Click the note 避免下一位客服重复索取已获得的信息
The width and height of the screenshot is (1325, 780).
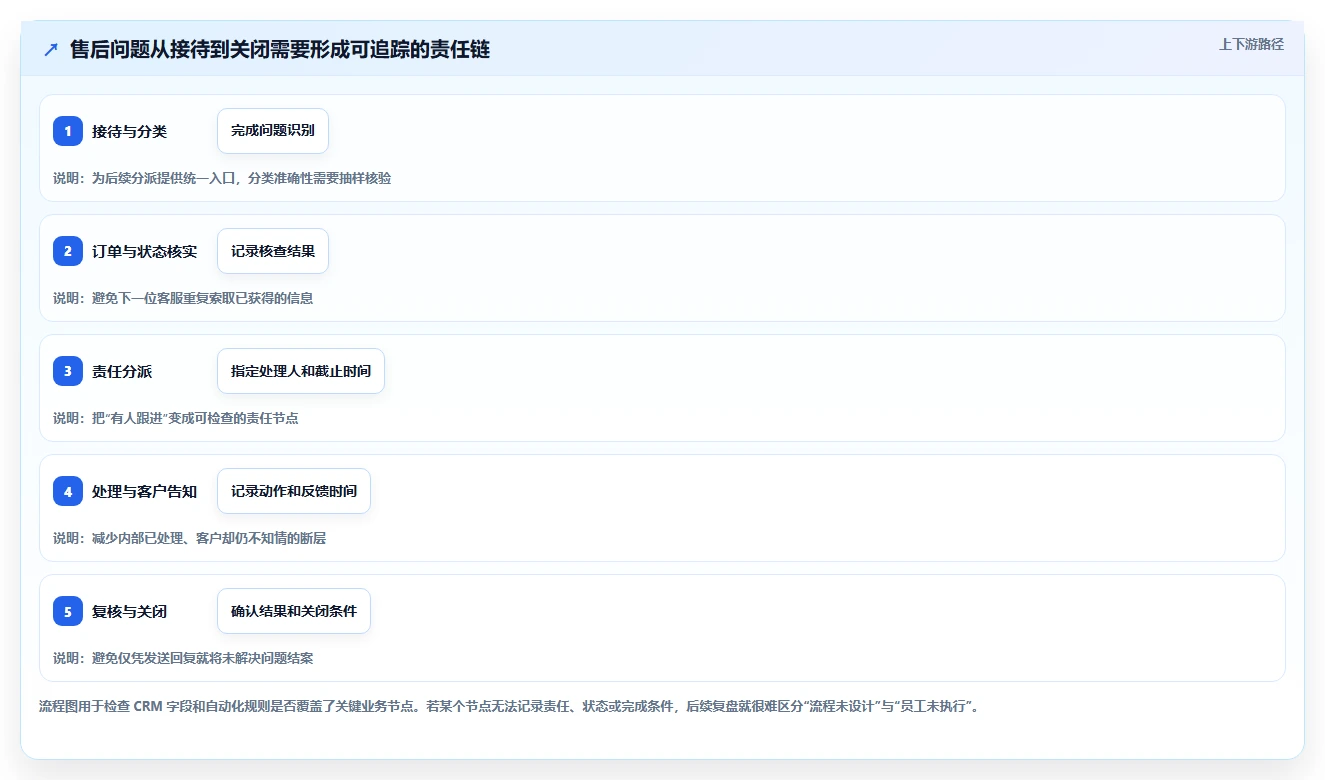pyautogui.click(x=183, y=298)
